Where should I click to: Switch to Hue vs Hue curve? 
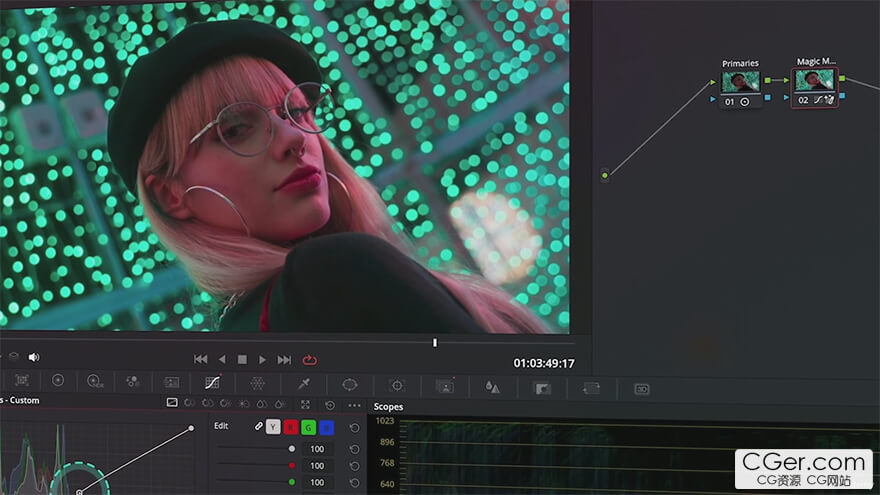point(189,403)
